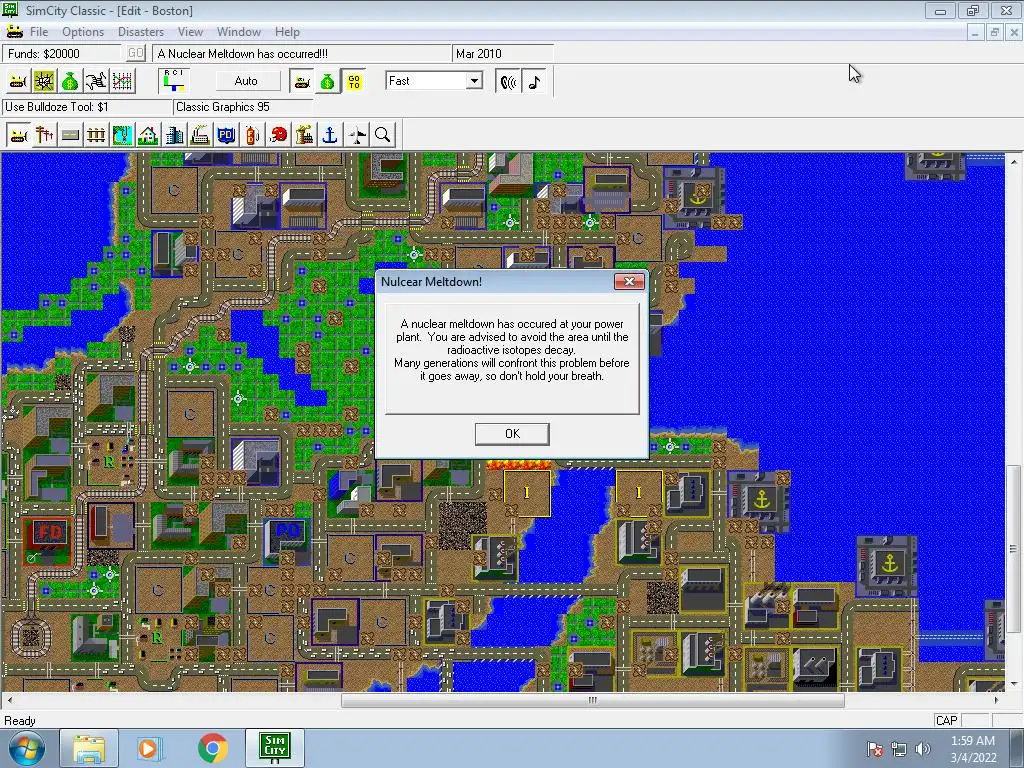Select the Residential zone tool
Viewport: 1024px width, 768px height.
click(148, 135)
